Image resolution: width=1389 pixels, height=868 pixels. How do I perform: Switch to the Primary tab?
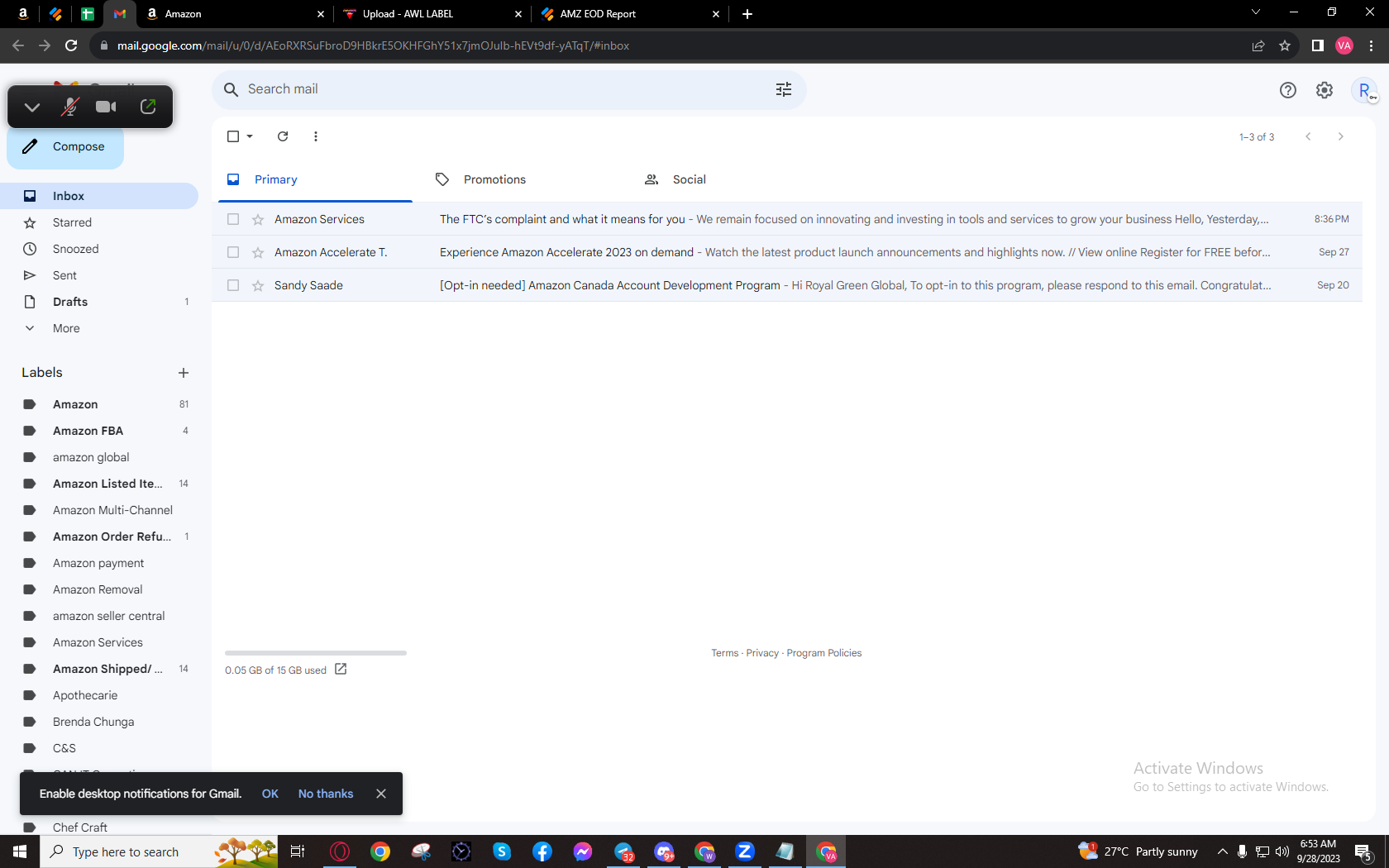coord(315,179)
